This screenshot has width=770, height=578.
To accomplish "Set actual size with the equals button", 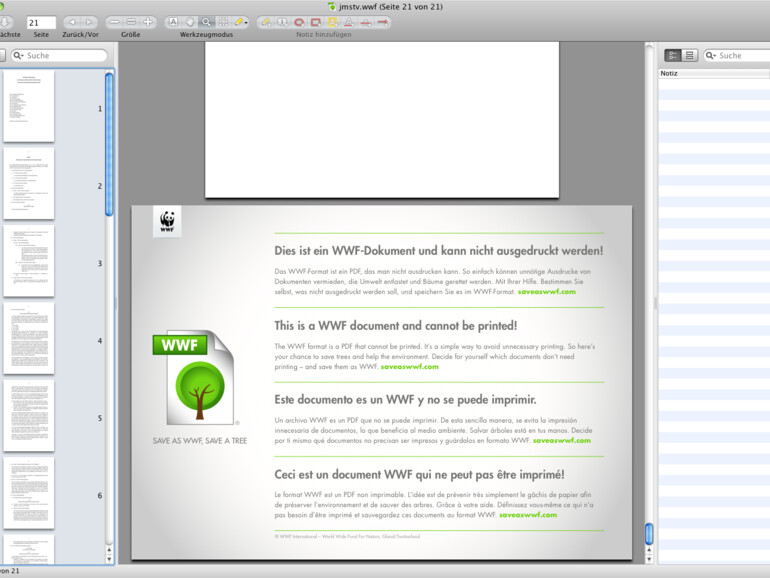I will click(x=131, y=22).
